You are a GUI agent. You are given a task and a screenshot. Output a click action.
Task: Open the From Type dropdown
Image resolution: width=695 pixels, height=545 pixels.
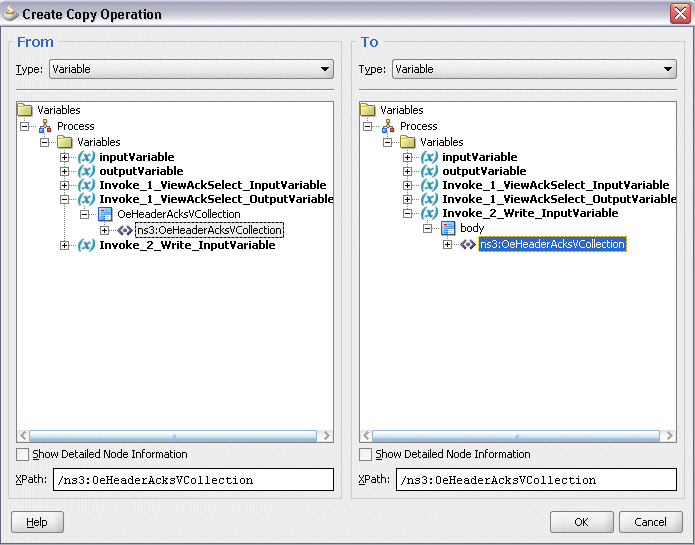[191, 69]
